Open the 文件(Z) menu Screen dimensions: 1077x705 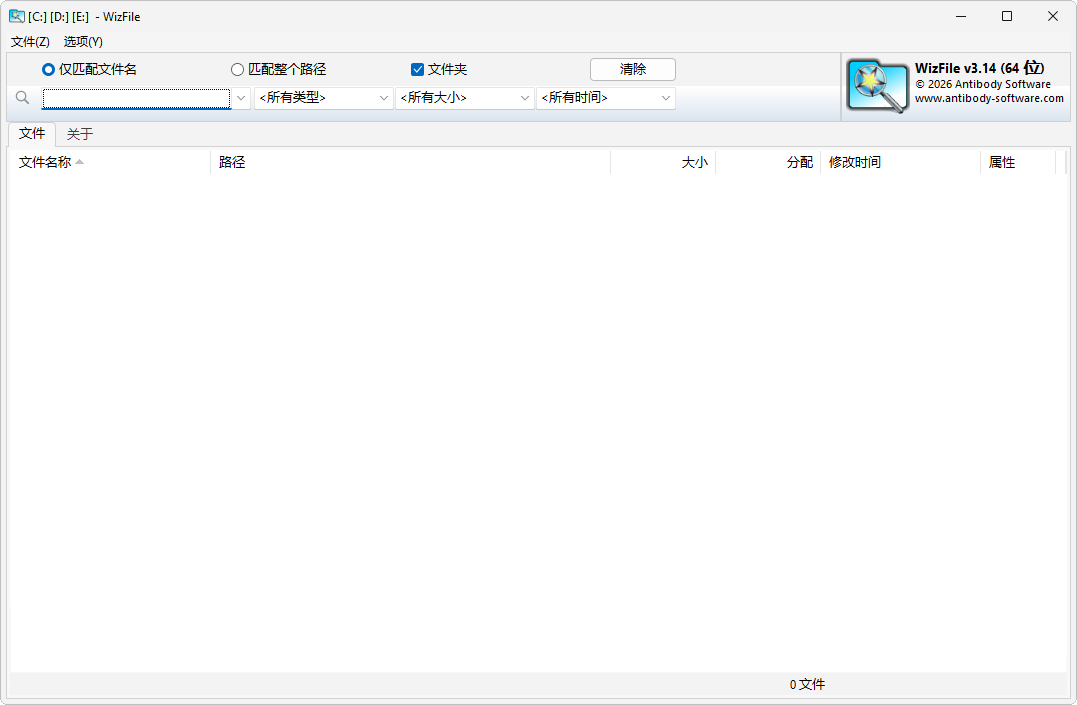[29, 42]
